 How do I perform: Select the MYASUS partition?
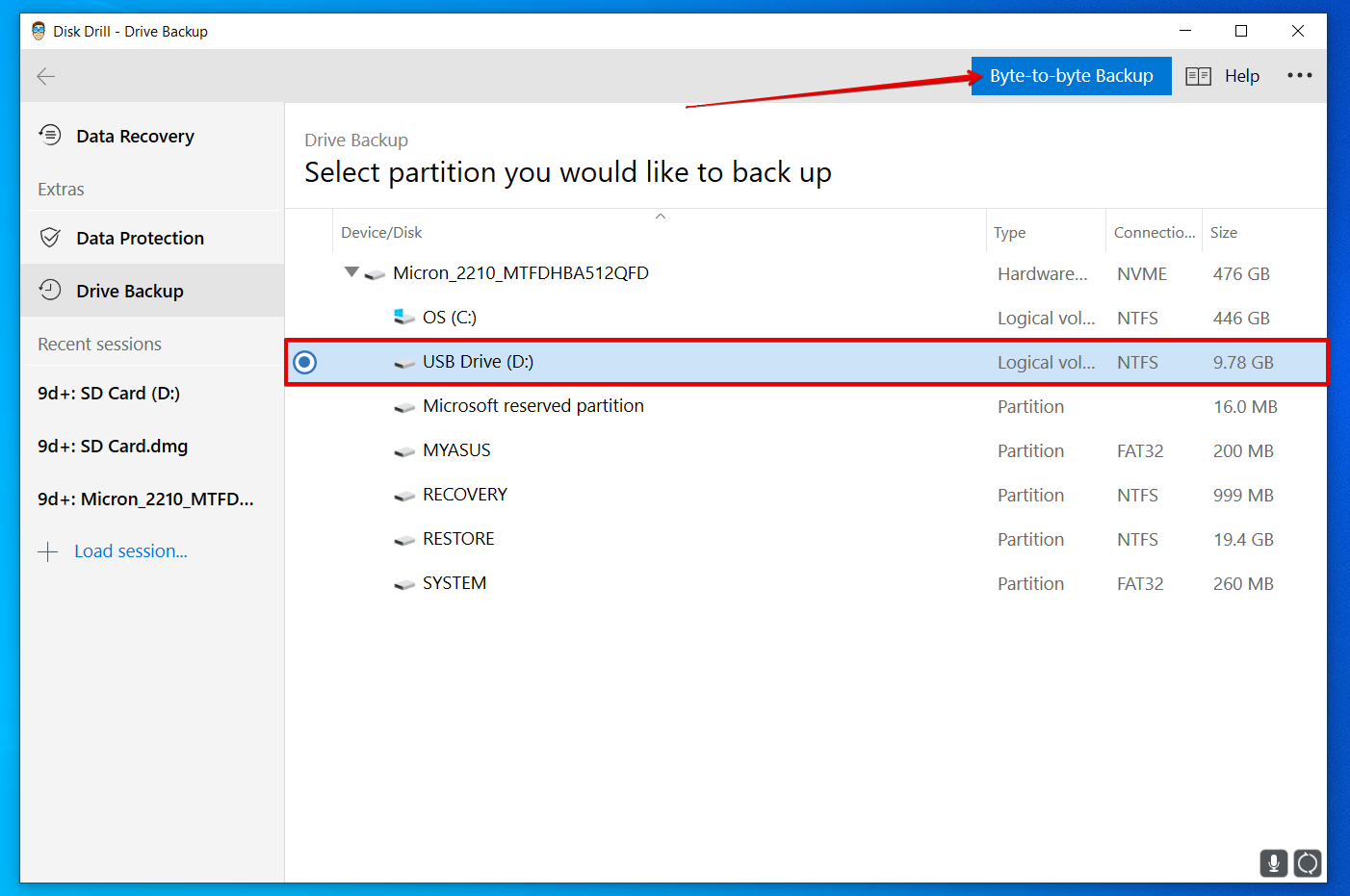click(x=806, y=450)
